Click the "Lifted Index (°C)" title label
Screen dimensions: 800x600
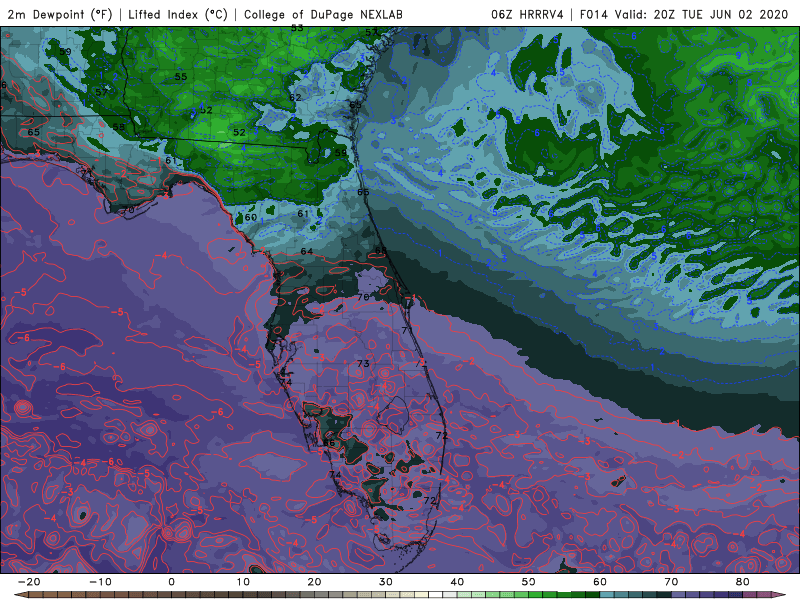click(x=178, y=15)
